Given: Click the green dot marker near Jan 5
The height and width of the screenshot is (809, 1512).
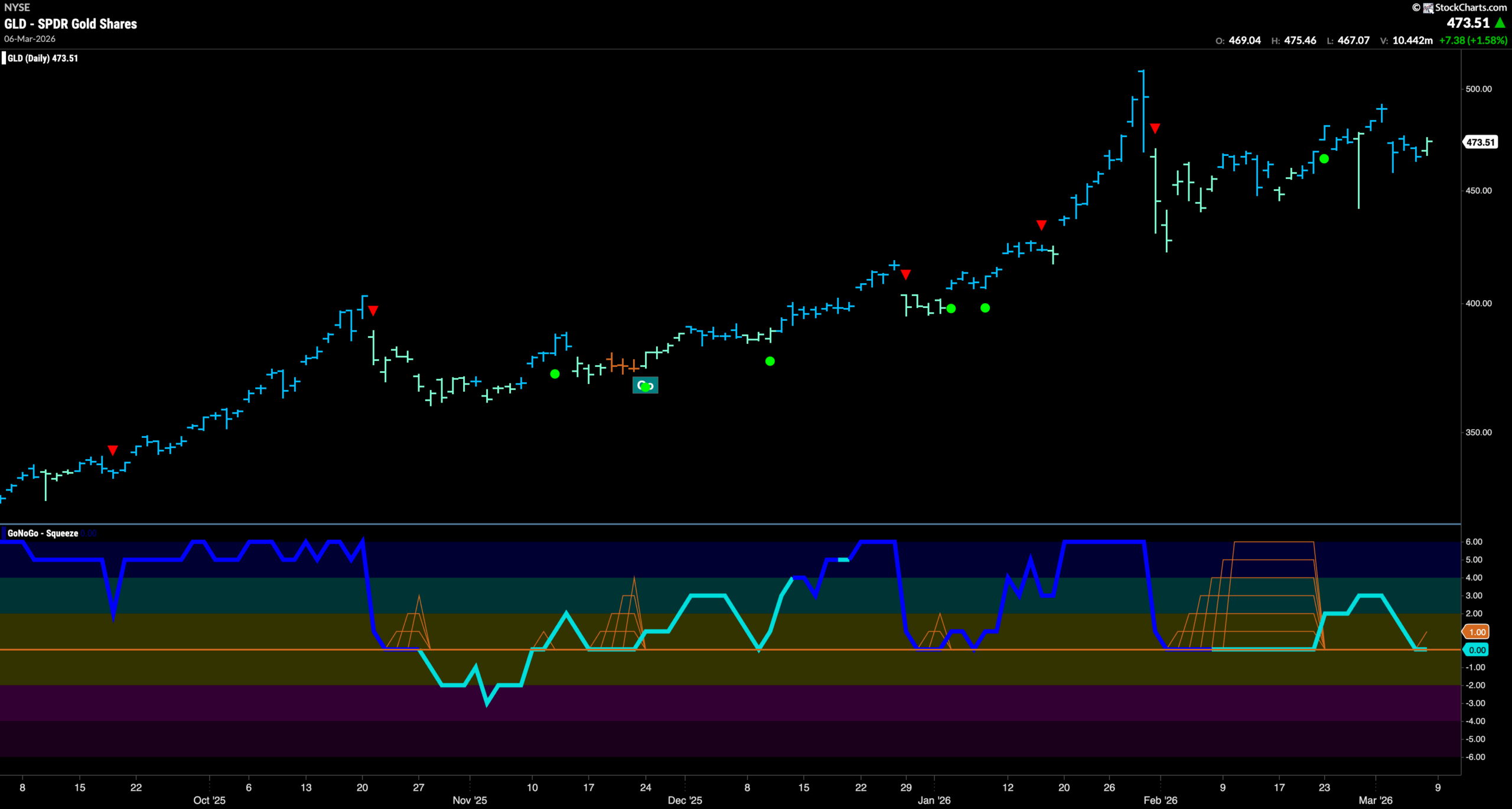Looking at the screenshot, I should coord(951,308).
